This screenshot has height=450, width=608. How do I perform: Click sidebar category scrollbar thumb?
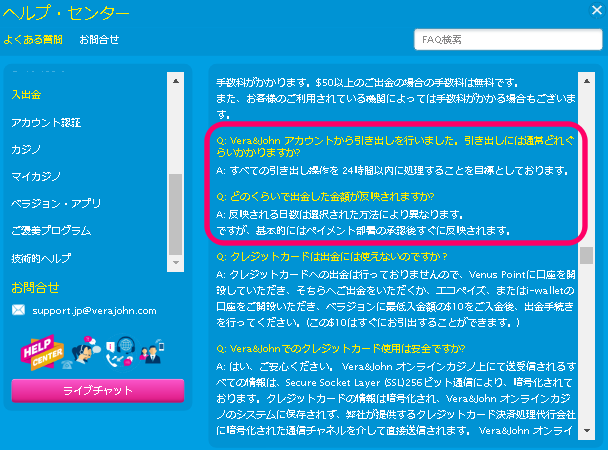tap(176, 214)
